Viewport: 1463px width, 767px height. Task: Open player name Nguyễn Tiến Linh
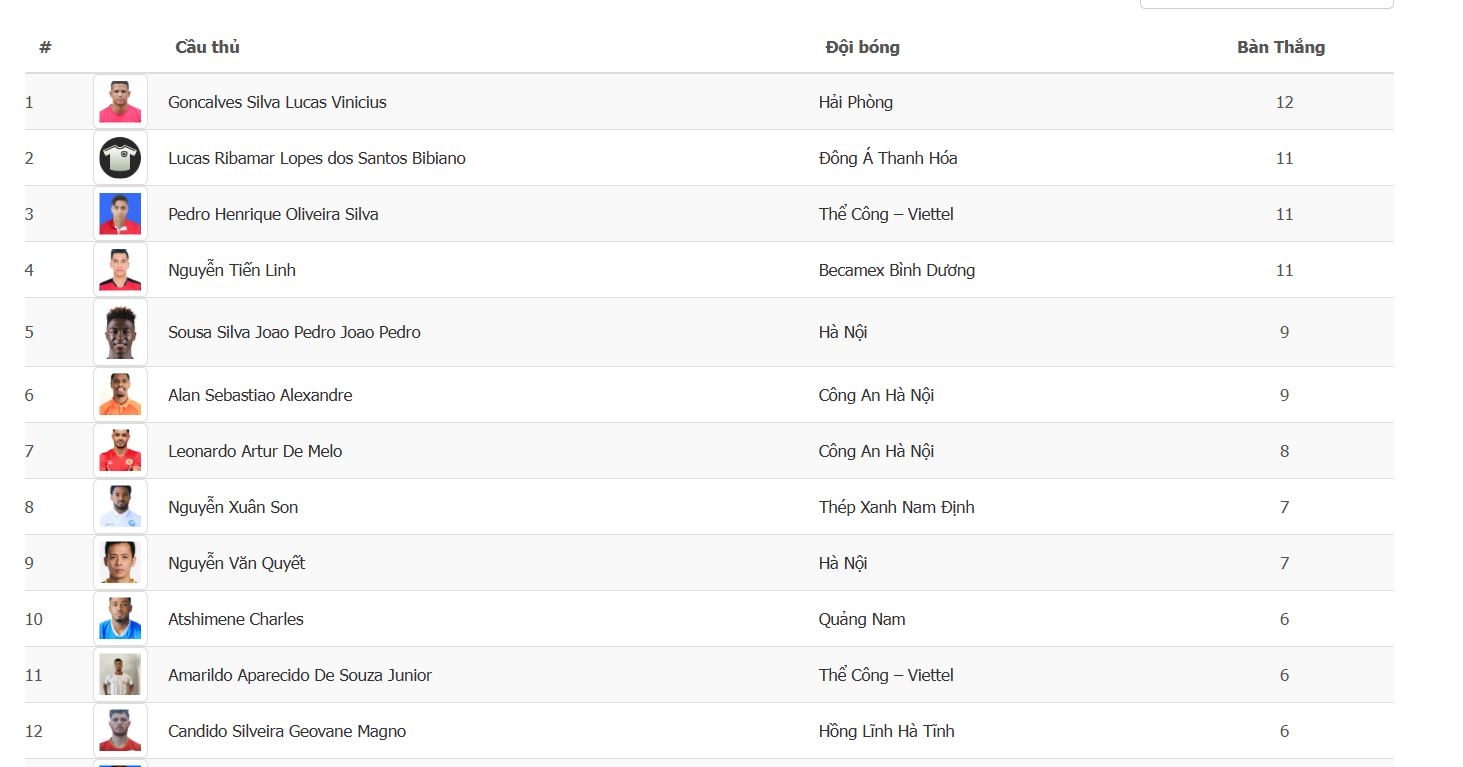pyautogui.click(x=232, y=270)
